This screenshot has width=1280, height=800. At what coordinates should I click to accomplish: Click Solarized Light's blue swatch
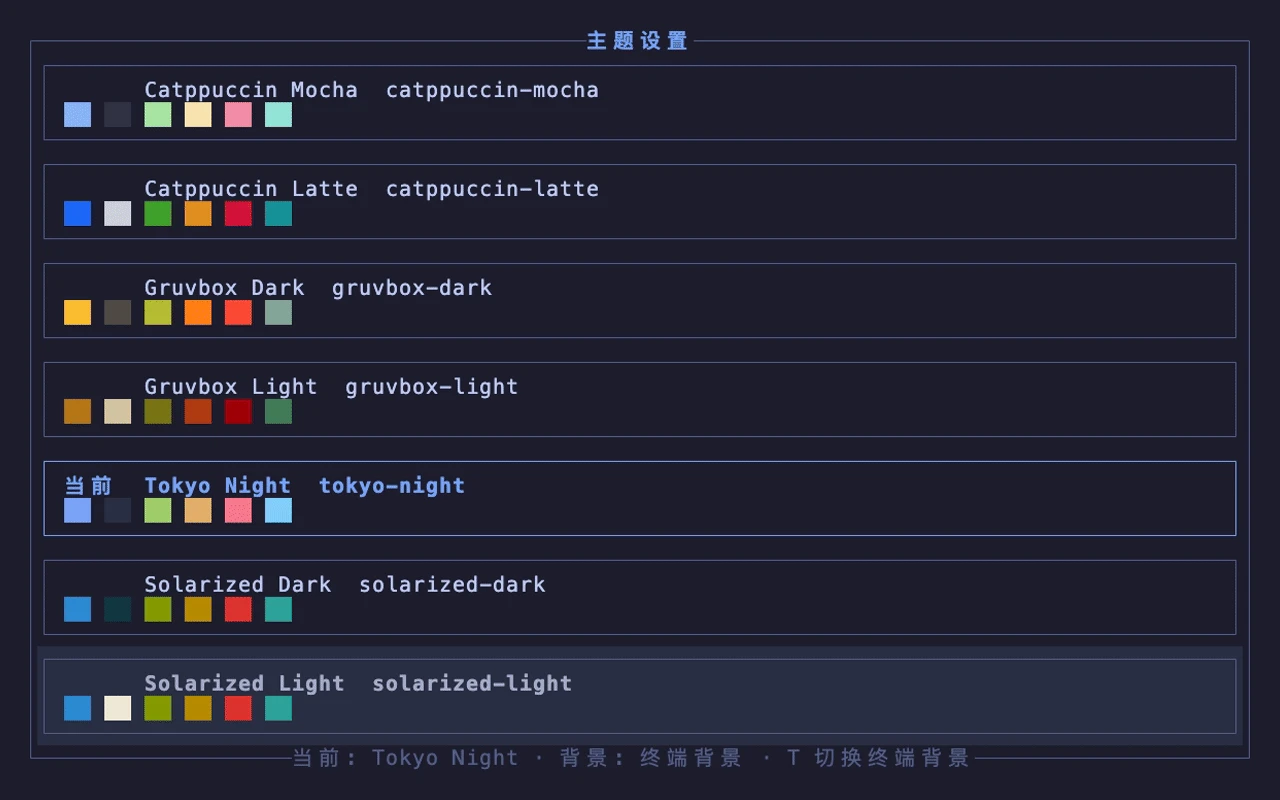click(x=78, y=709)
